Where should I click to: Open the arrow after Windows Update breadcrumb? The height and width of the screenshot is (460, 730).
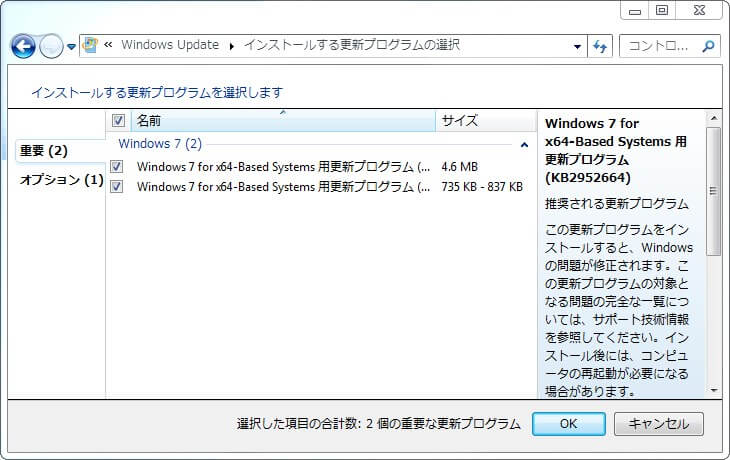231,46
